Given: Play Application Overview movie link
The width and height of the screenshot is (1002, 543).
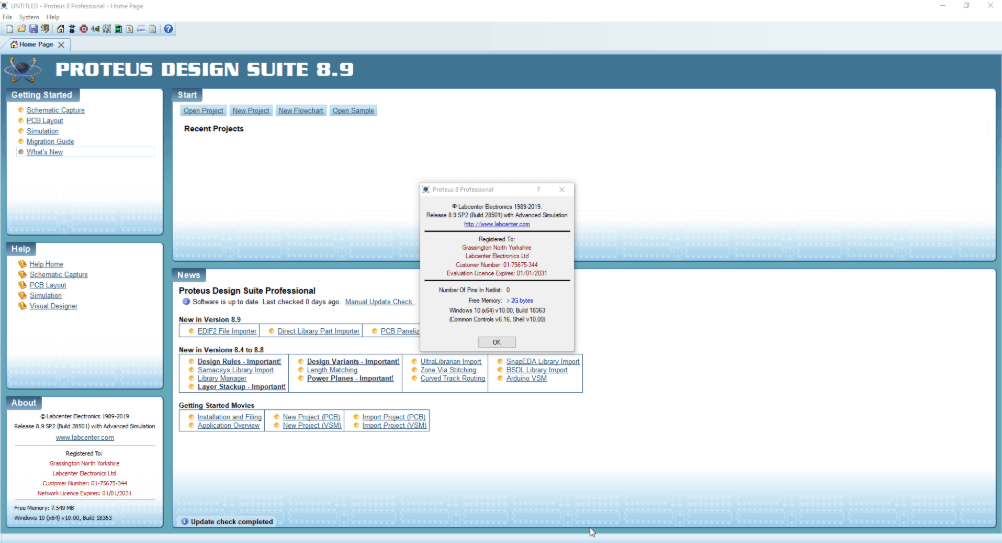Looking at the screenshot, I should pos(228,425).
